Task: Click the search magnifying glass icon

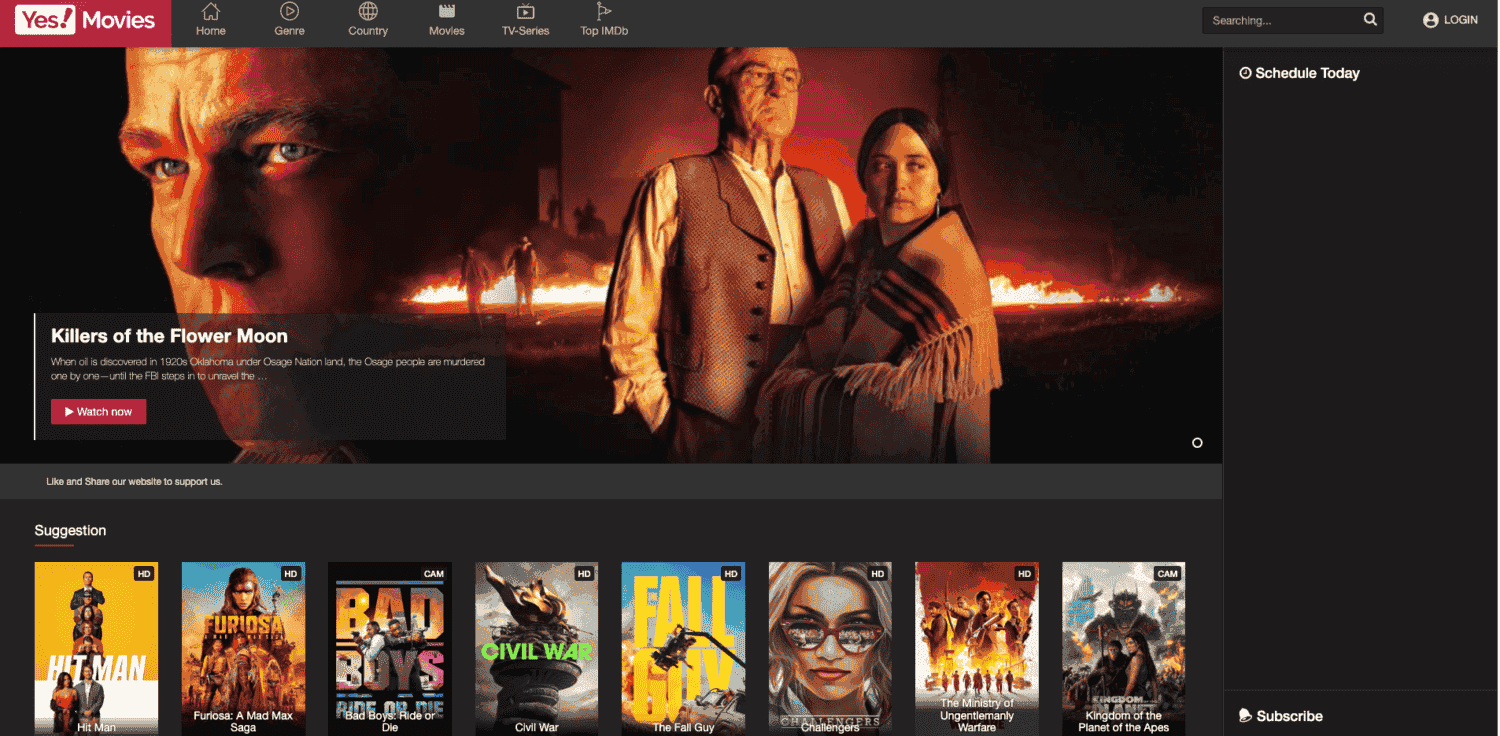Action: coord(1370,20)
